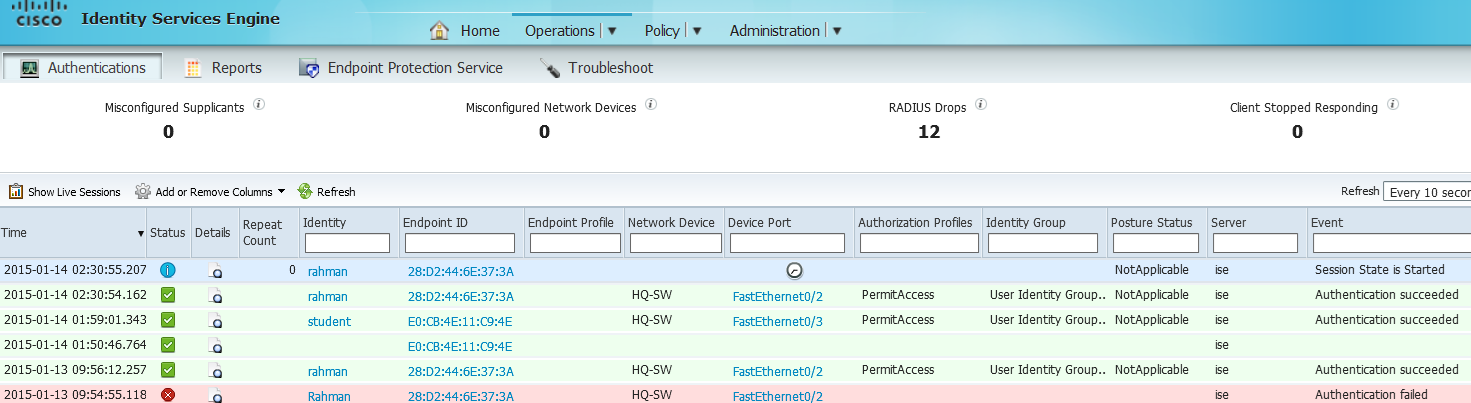Click the student identity link
This screenshot has width=1471, height=403.
[x=329, y=321]
